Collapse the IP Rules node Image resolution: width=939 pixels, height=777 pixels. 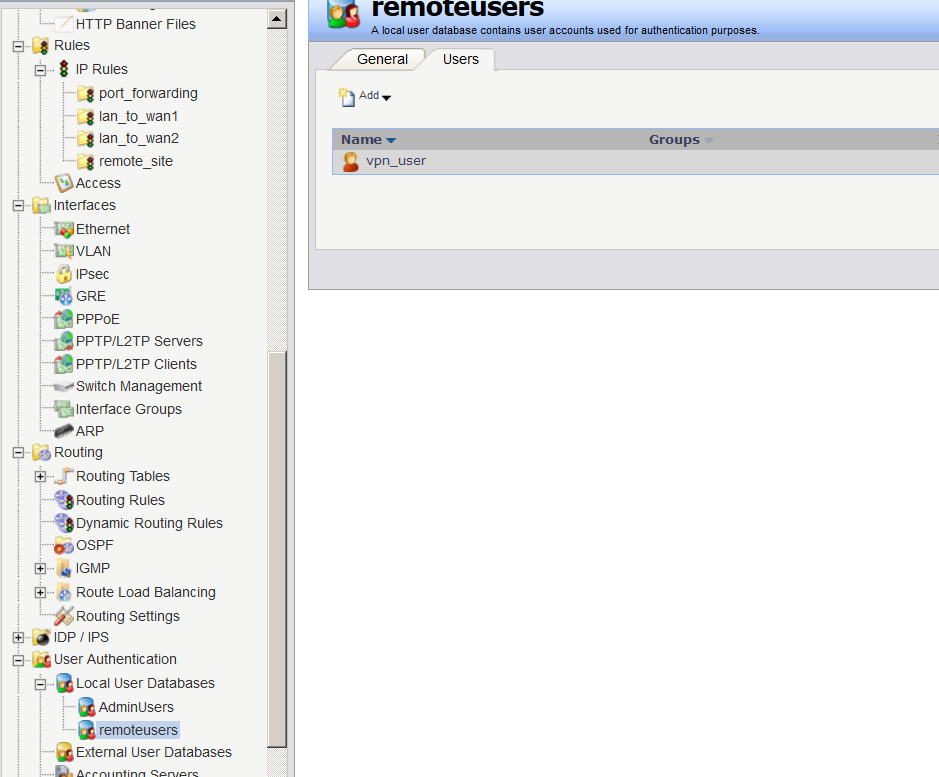pyautogui.click(x=40, y=70)
